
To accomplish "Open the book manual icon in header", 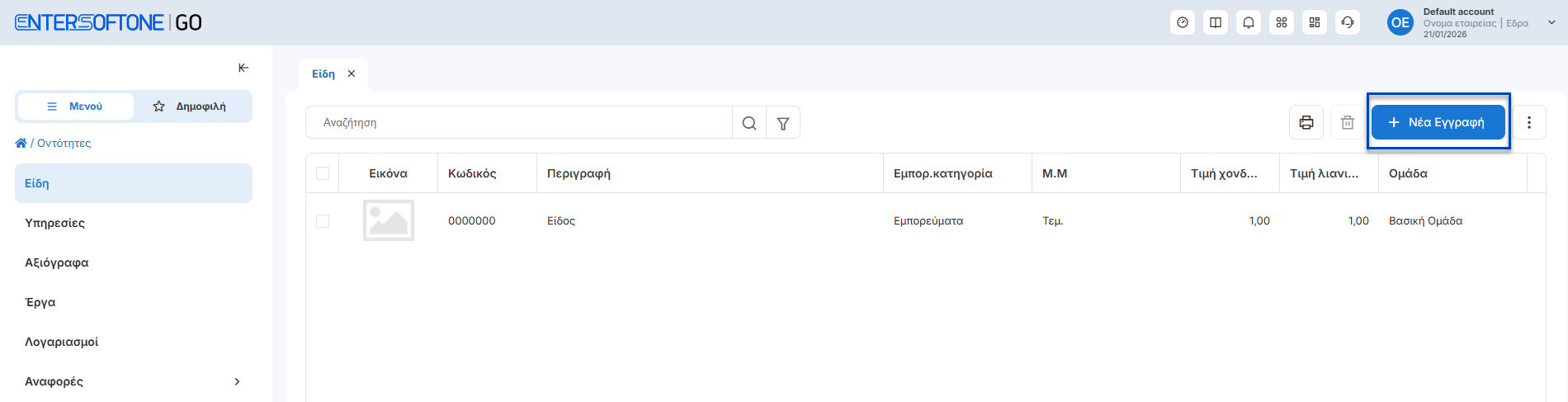I will pyautogui.click(x=1216, y=22).
